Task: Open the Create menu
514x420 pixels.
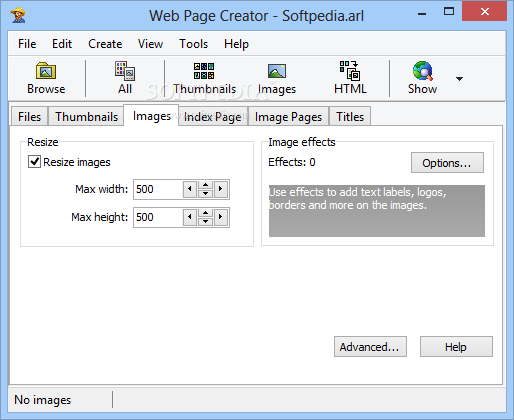Action: coord(105,44)
